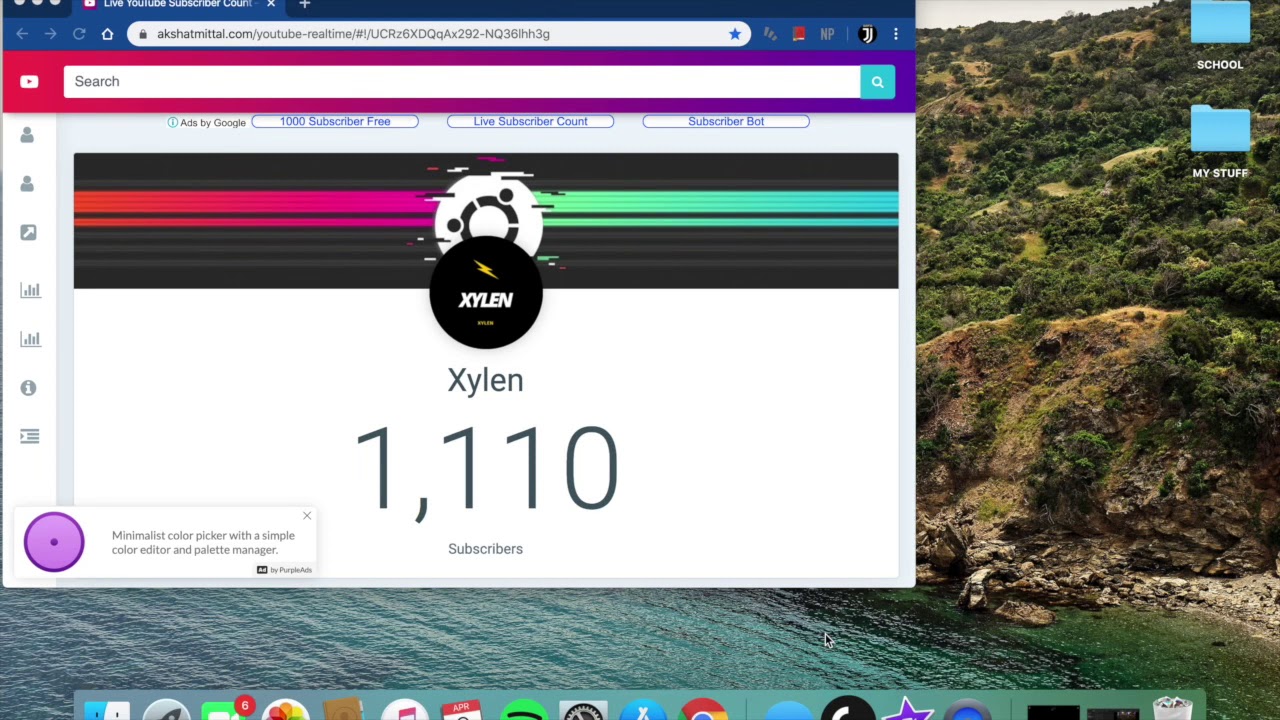Screen dimensions: 1280x720
Task: Open the second user profile sidebar icon
Action: [27, 184]
